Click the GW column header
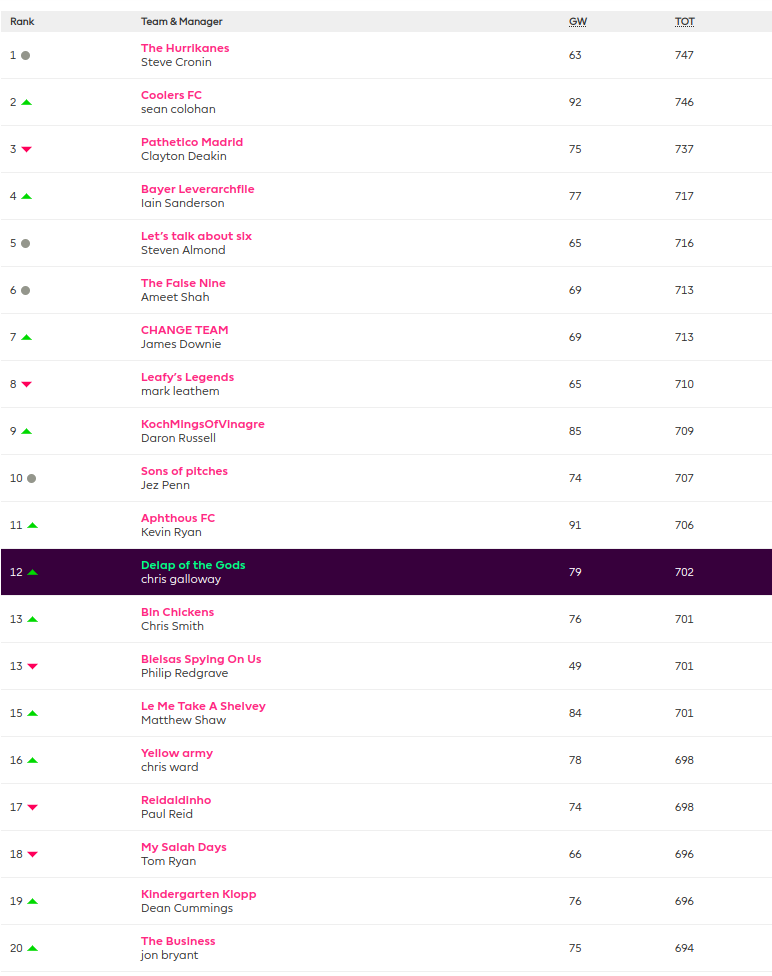 pos(578,21)
